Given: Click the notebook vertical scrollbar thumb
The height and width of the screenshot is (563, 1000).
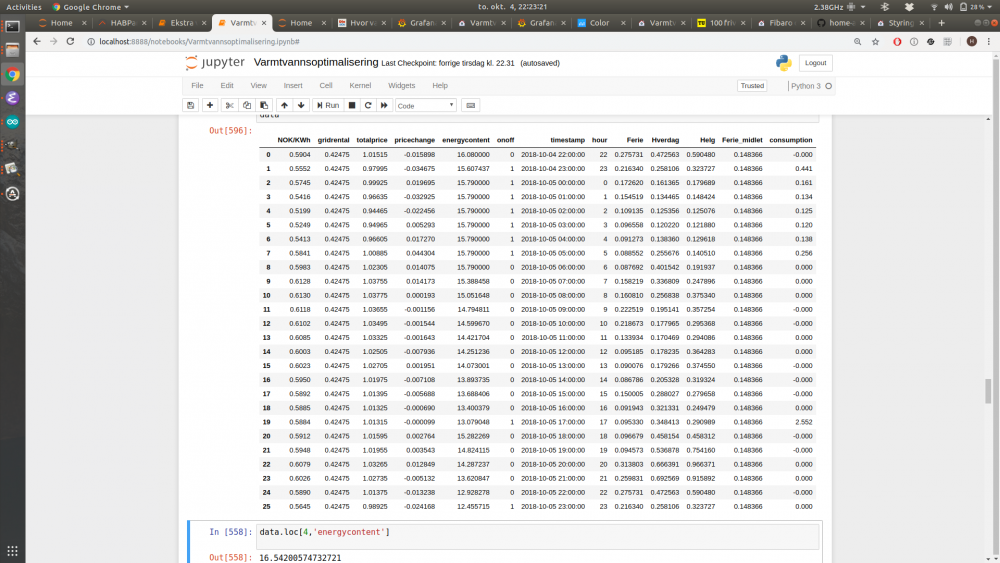Looking at the screenshot, I should click(x=988, y=391).
